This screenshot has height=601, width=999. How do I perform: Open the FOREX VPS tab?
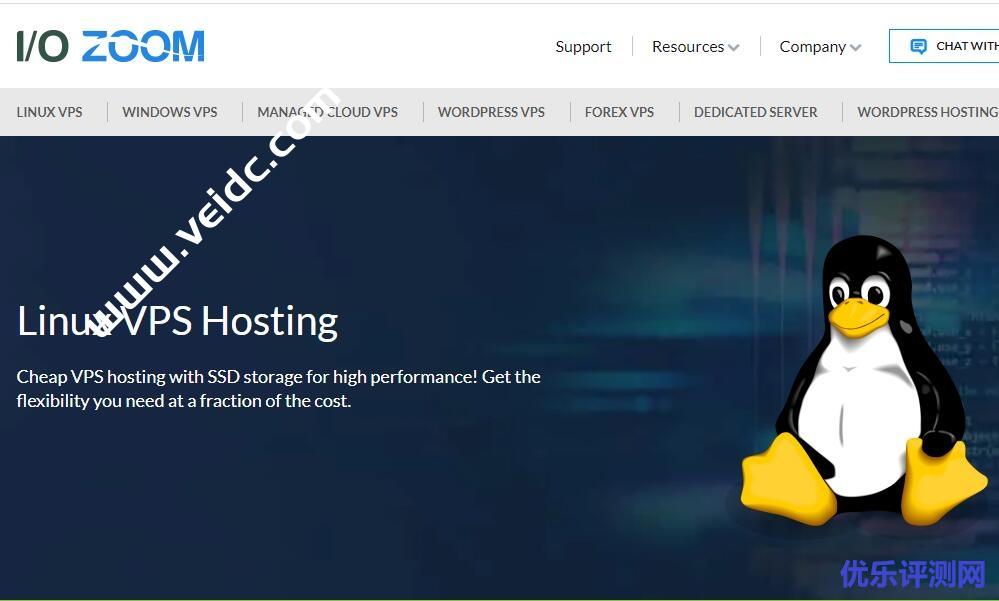click(x=619, y=112)
